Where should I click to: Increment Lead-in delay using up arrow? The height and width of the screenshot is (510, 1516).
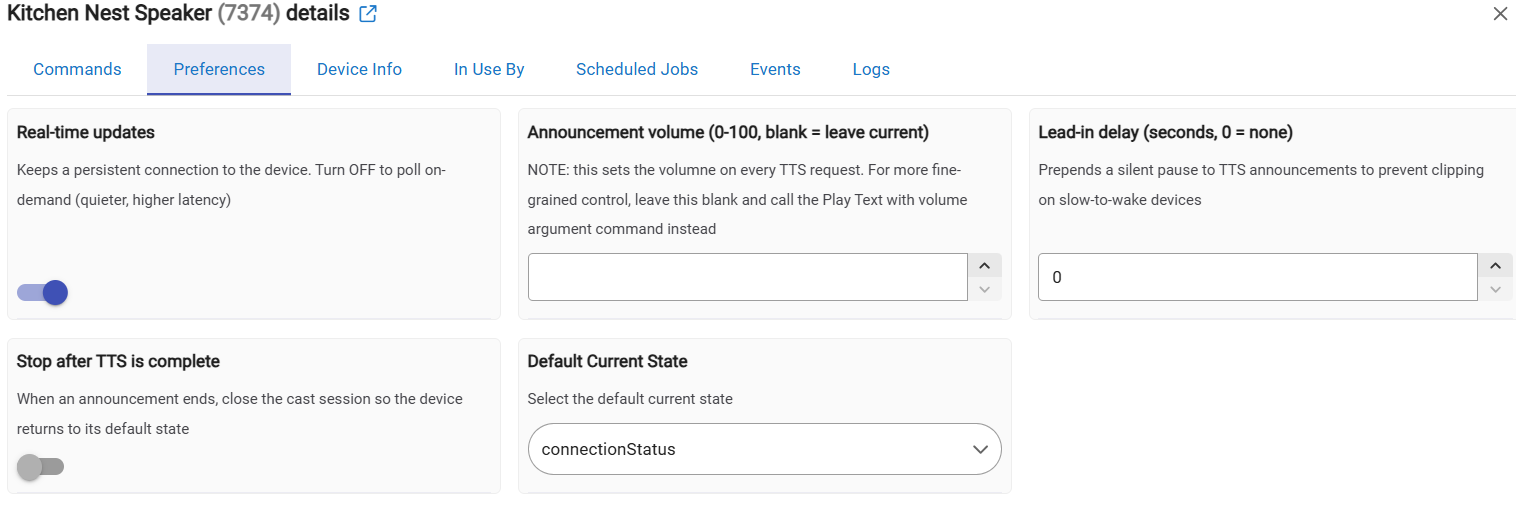click(1495, 266)
